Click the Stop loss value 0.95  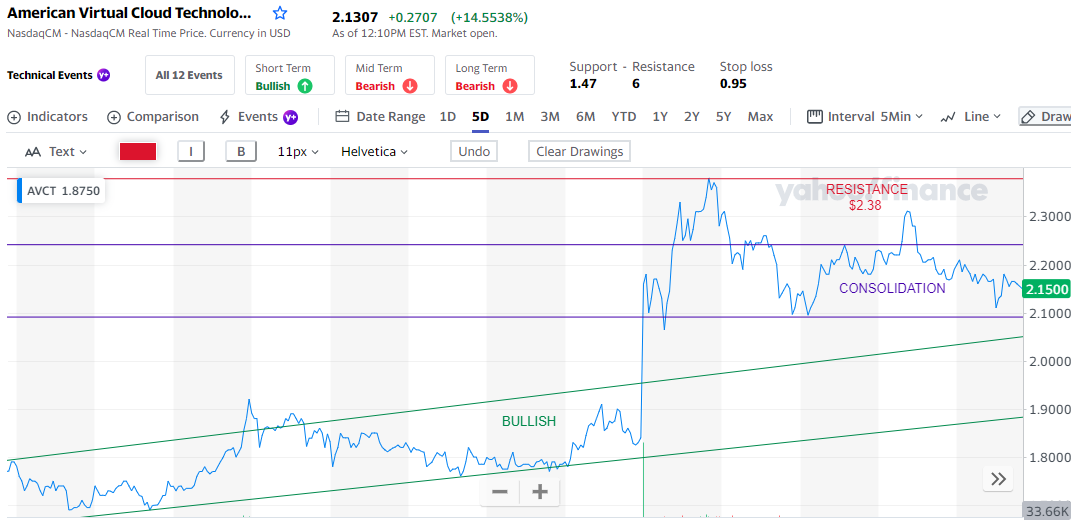(x=733, y=84)
